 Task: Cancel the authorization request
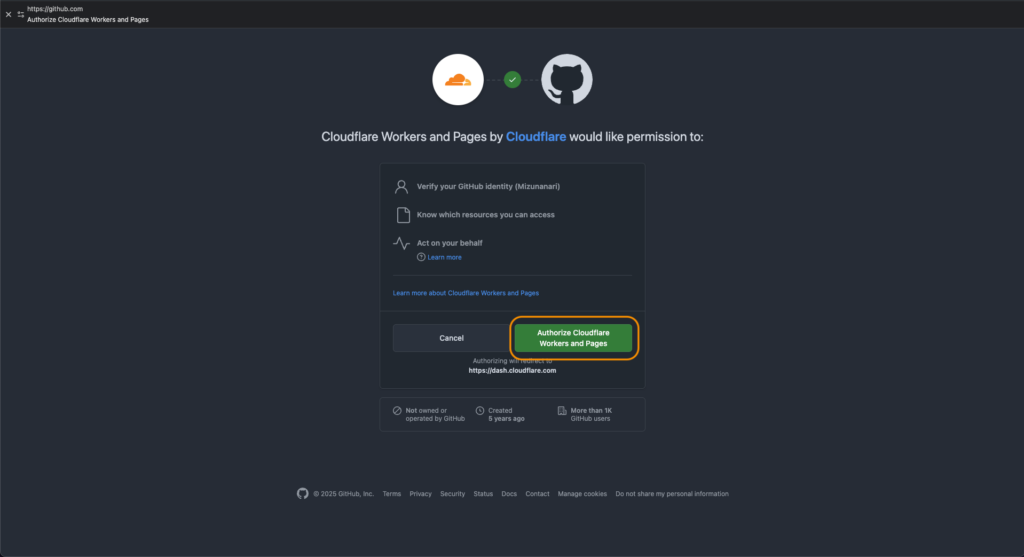451,338
